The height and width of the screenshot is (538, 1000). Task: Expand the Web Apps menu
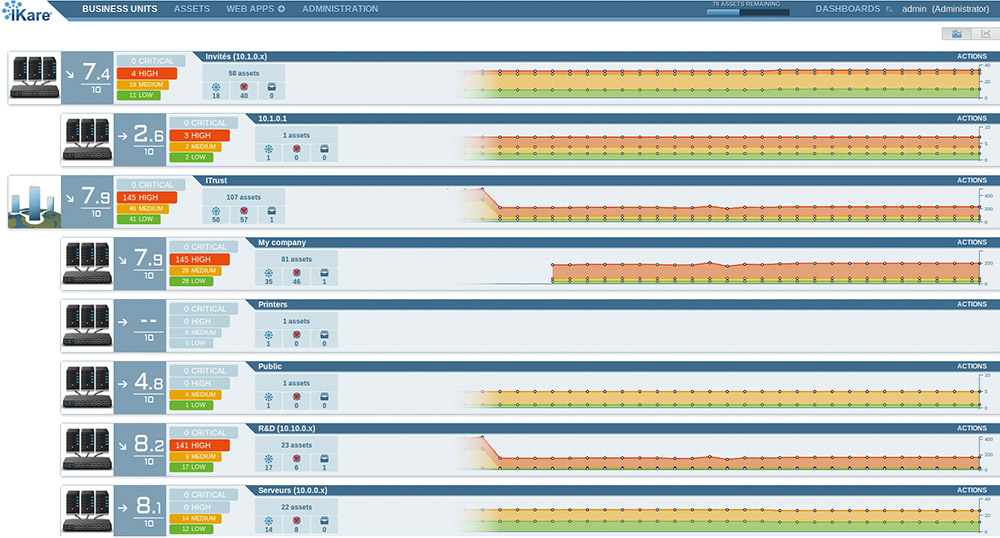coord(255,9)
